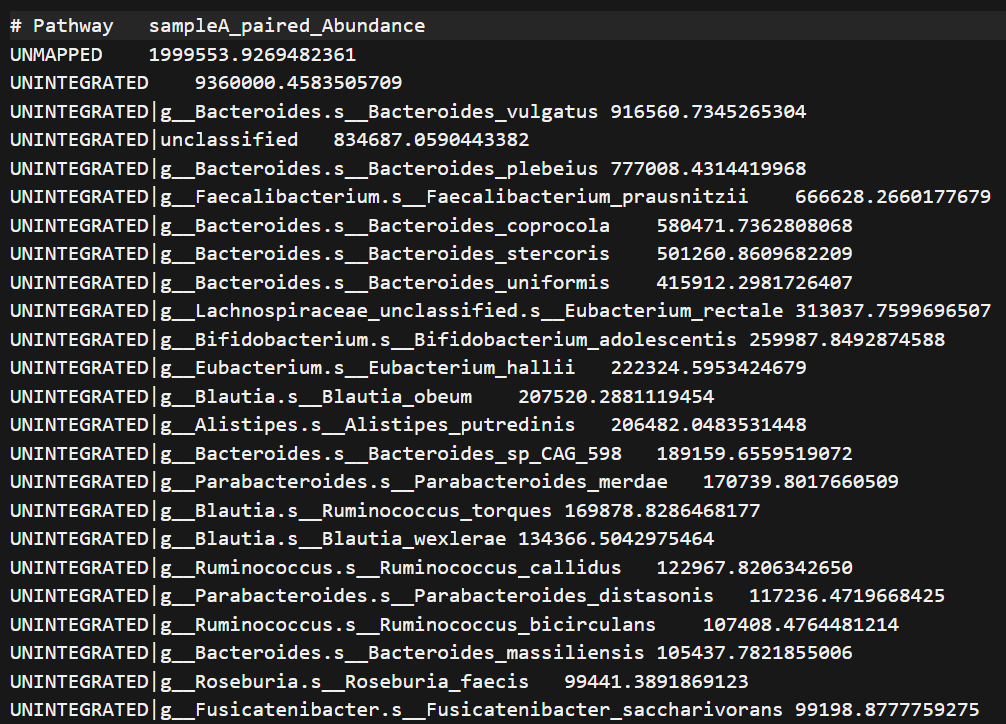Select the value 1999553.9269482361
1006x724 pixels.
point(252,55)
